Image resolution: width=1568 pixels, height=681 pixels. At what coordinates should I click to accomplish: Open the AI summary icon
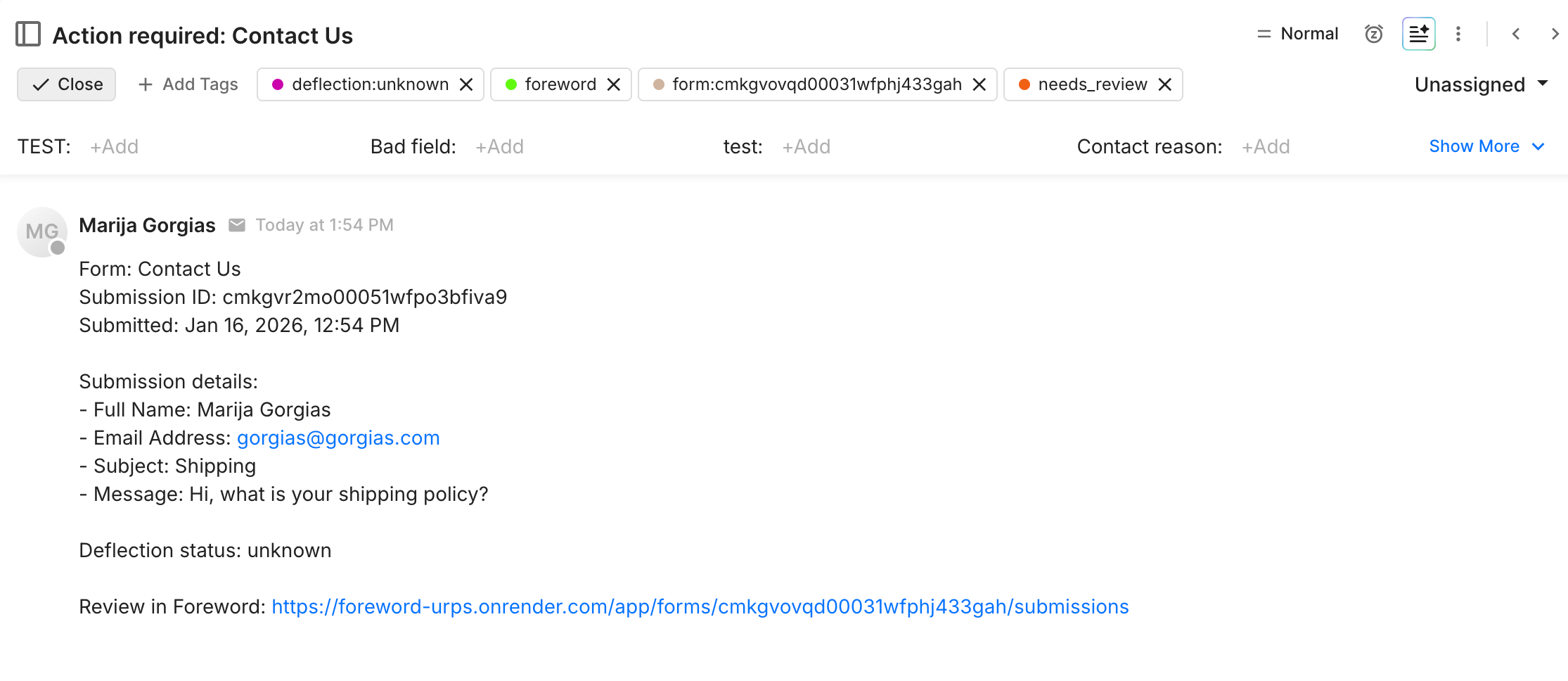coord(1418,34)
